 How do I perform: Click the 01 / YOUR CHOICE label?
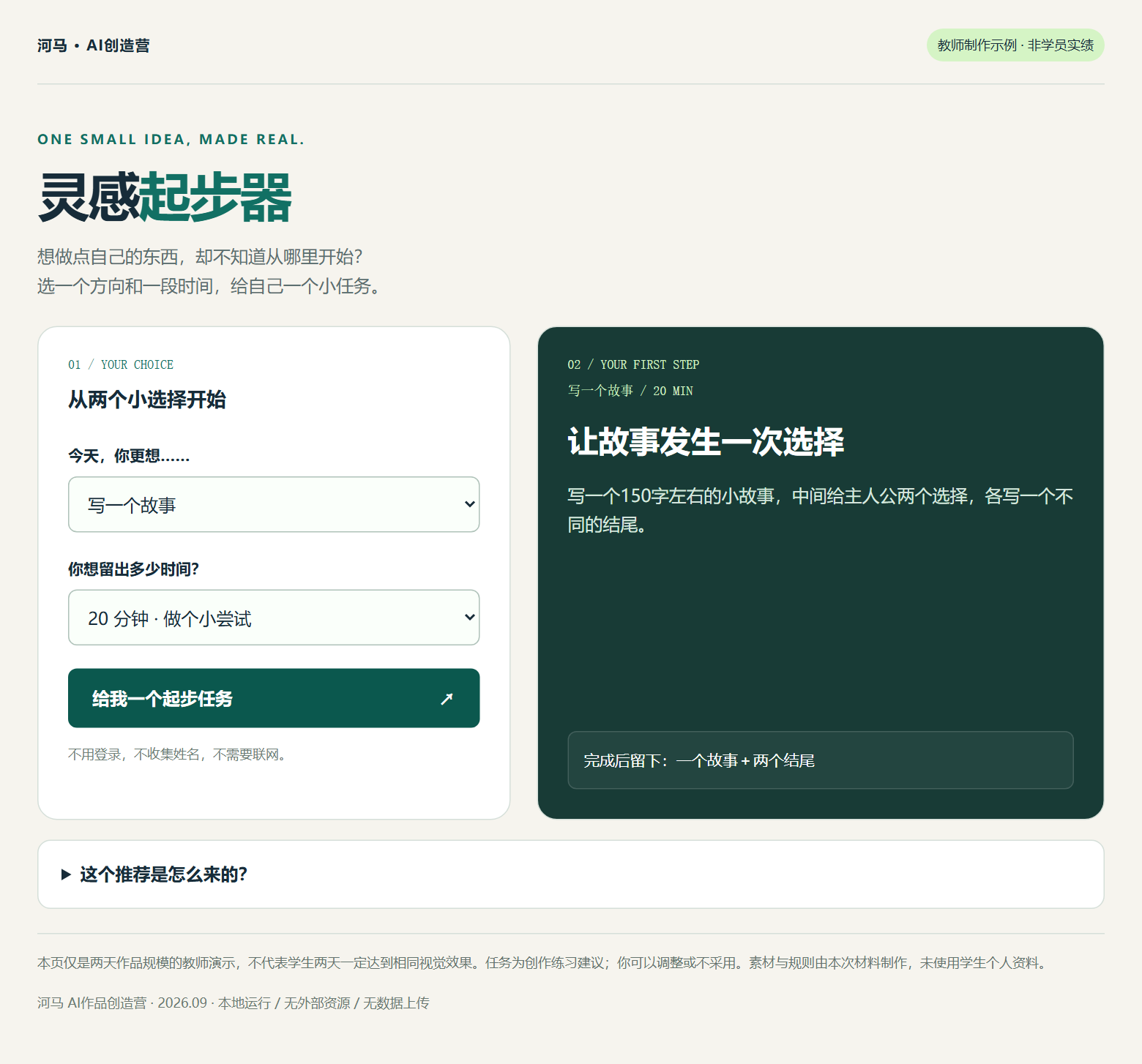121,364
